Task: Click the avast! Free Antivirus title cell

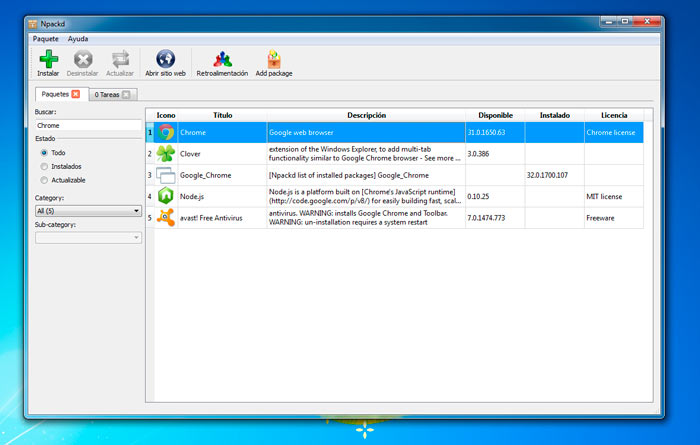Action: 222,218
